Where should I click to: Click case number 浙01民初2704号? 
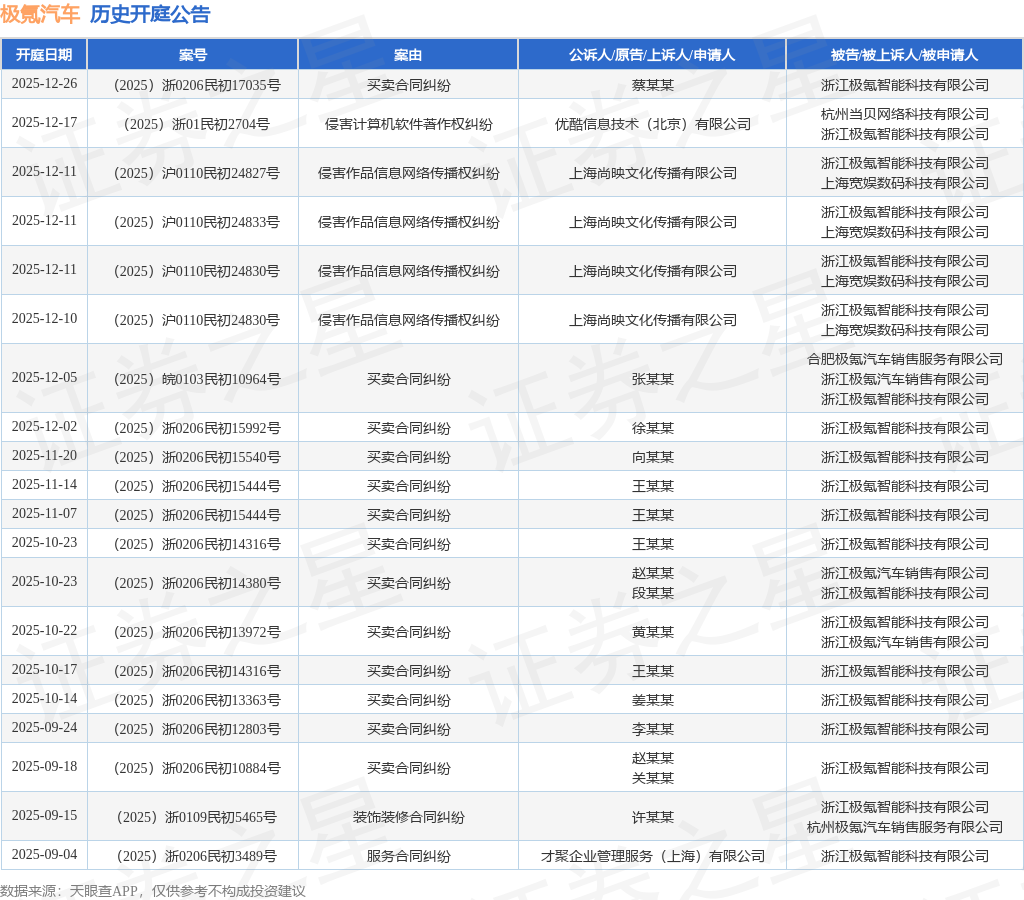click(197, 124)
